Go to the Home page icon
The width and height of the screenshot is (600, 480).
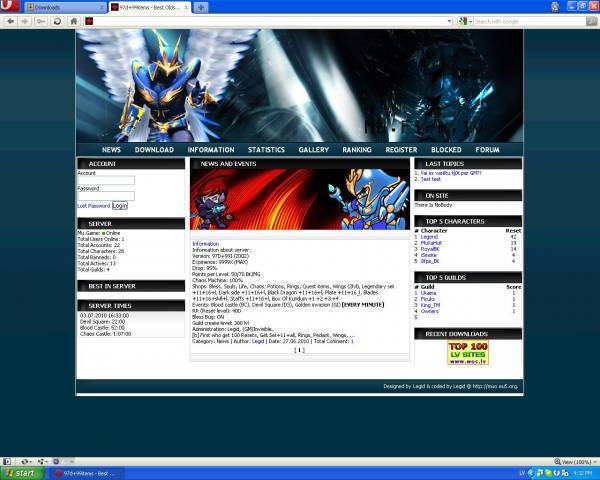point(73,21)
